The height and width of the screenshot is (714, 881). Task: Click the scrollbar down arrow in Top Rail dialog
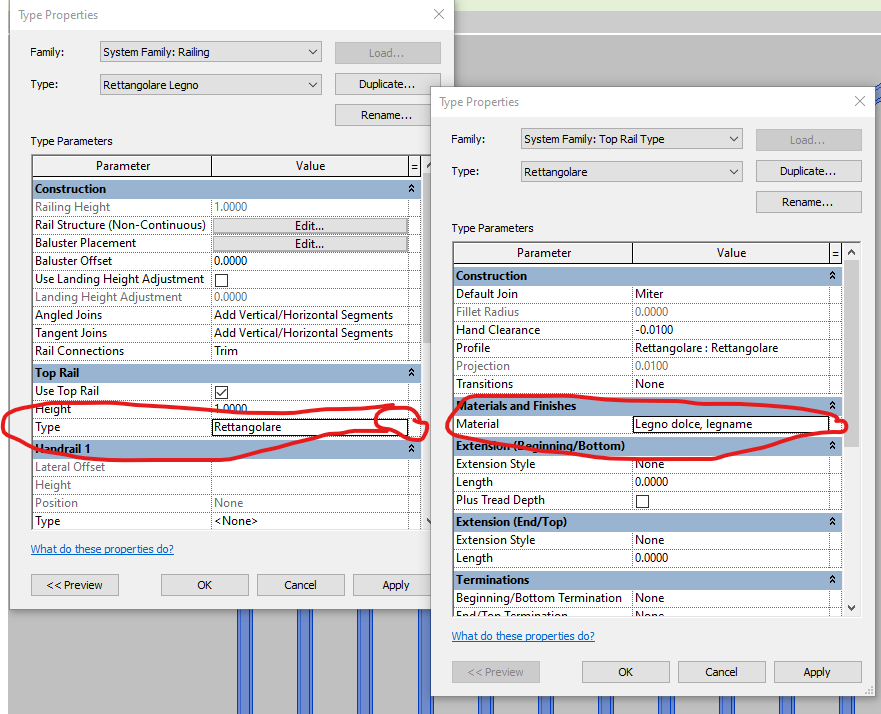(851, 607)
